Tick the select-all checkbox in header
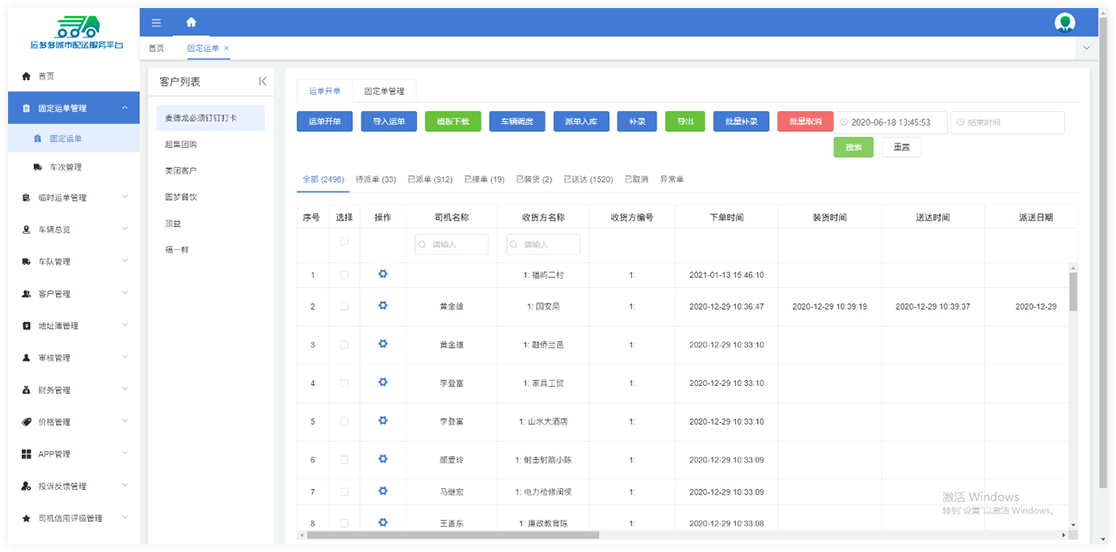 [344, 242]
